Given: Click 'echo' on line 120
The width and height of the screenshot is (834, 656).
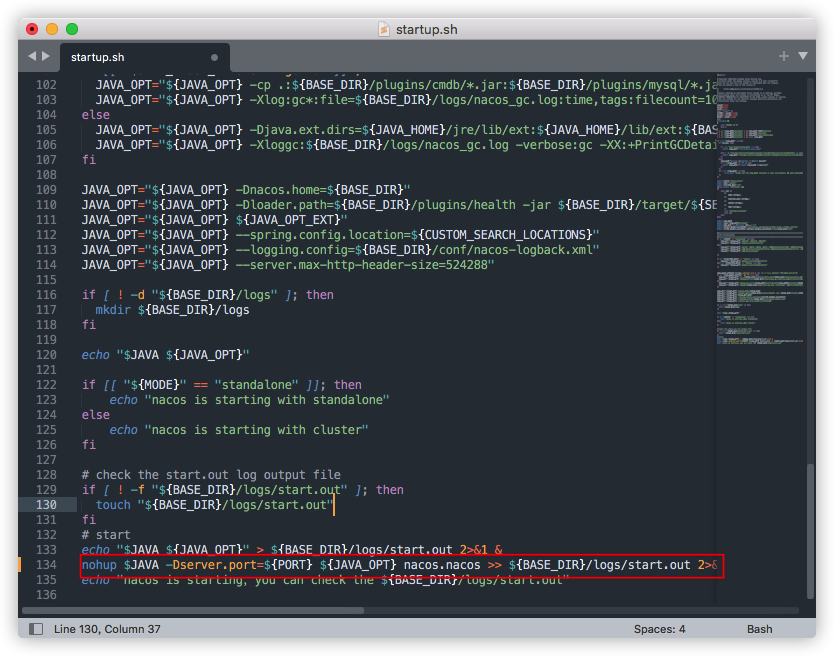Looking at the screenshot, I should tap(96, 354).
